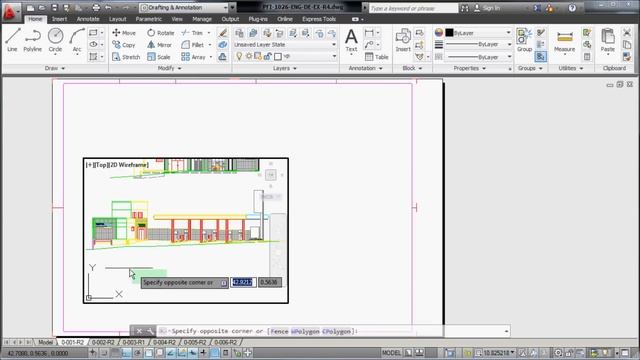Expand the Modify panel
The height and width of the screenshot is (360, 640).
coord(169,68)
